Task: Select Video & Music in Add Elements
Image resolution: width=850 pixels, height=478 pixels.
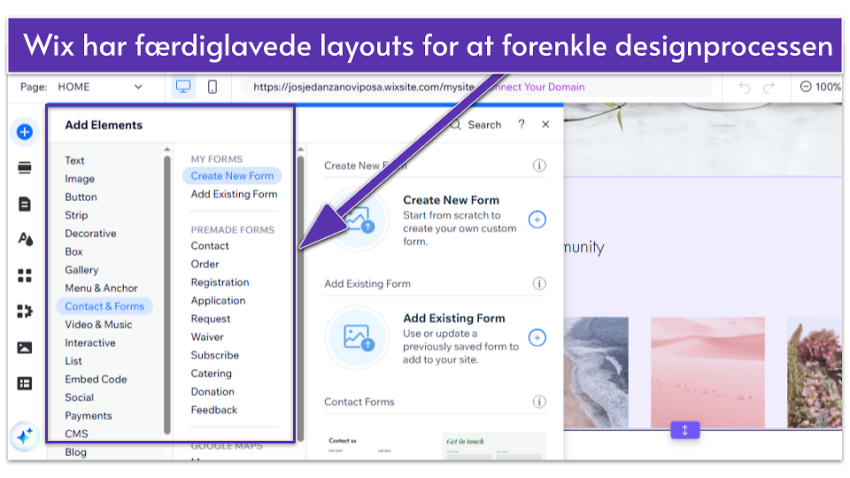Action: (98, 324)
